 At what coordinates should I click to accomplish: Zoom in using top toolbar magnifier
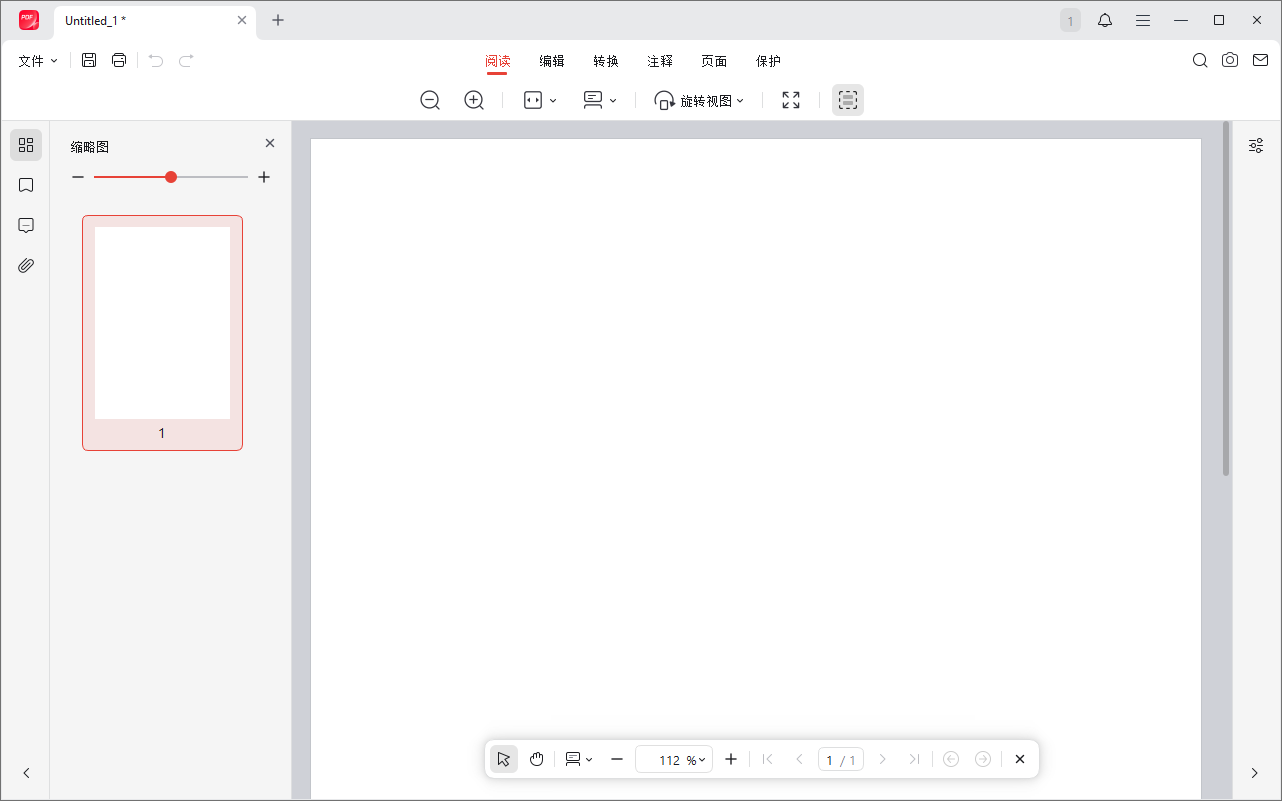point(474,100)
